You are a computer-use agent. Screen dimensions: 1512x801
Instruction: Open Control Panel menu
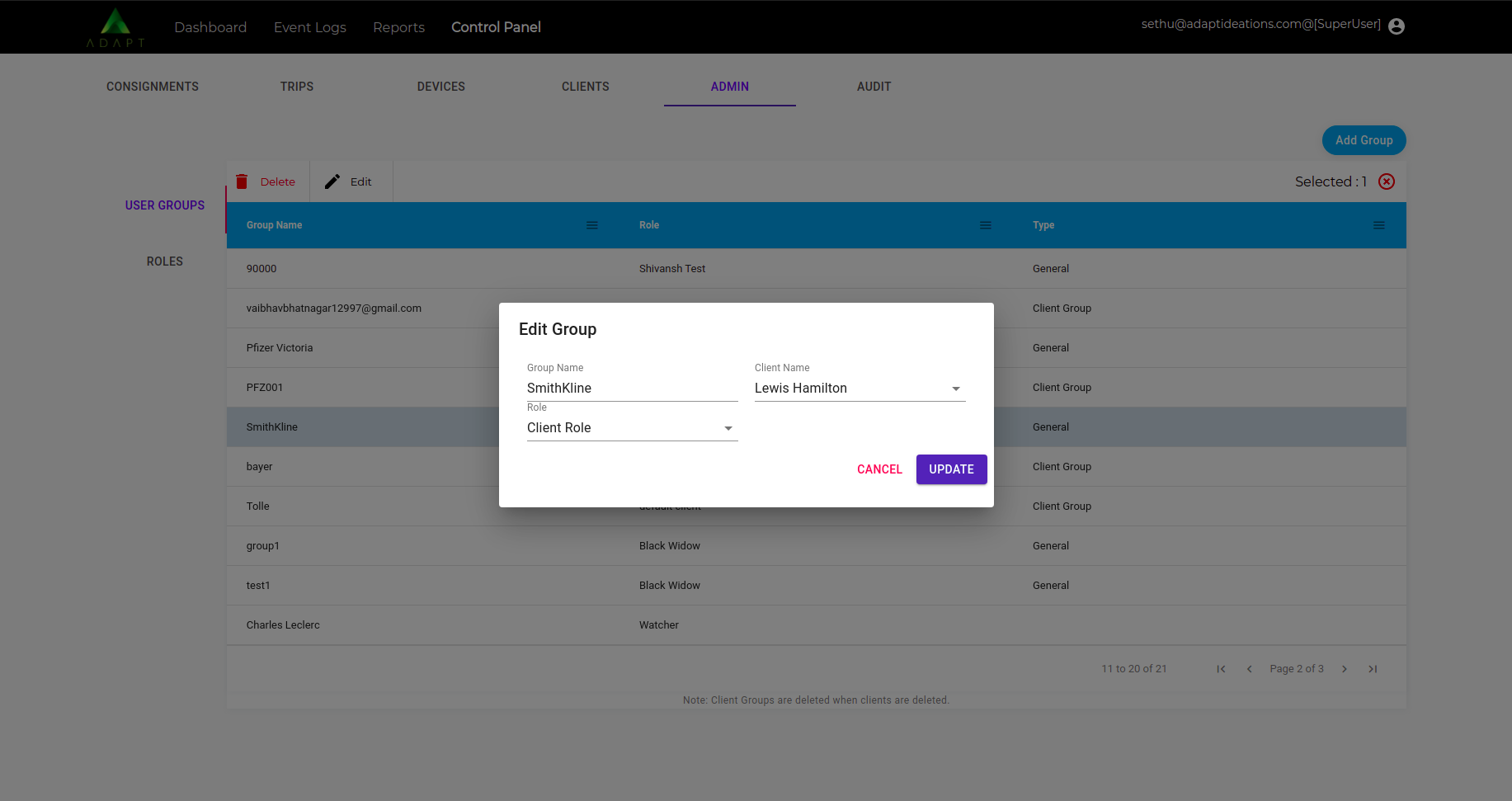[496, 27]
